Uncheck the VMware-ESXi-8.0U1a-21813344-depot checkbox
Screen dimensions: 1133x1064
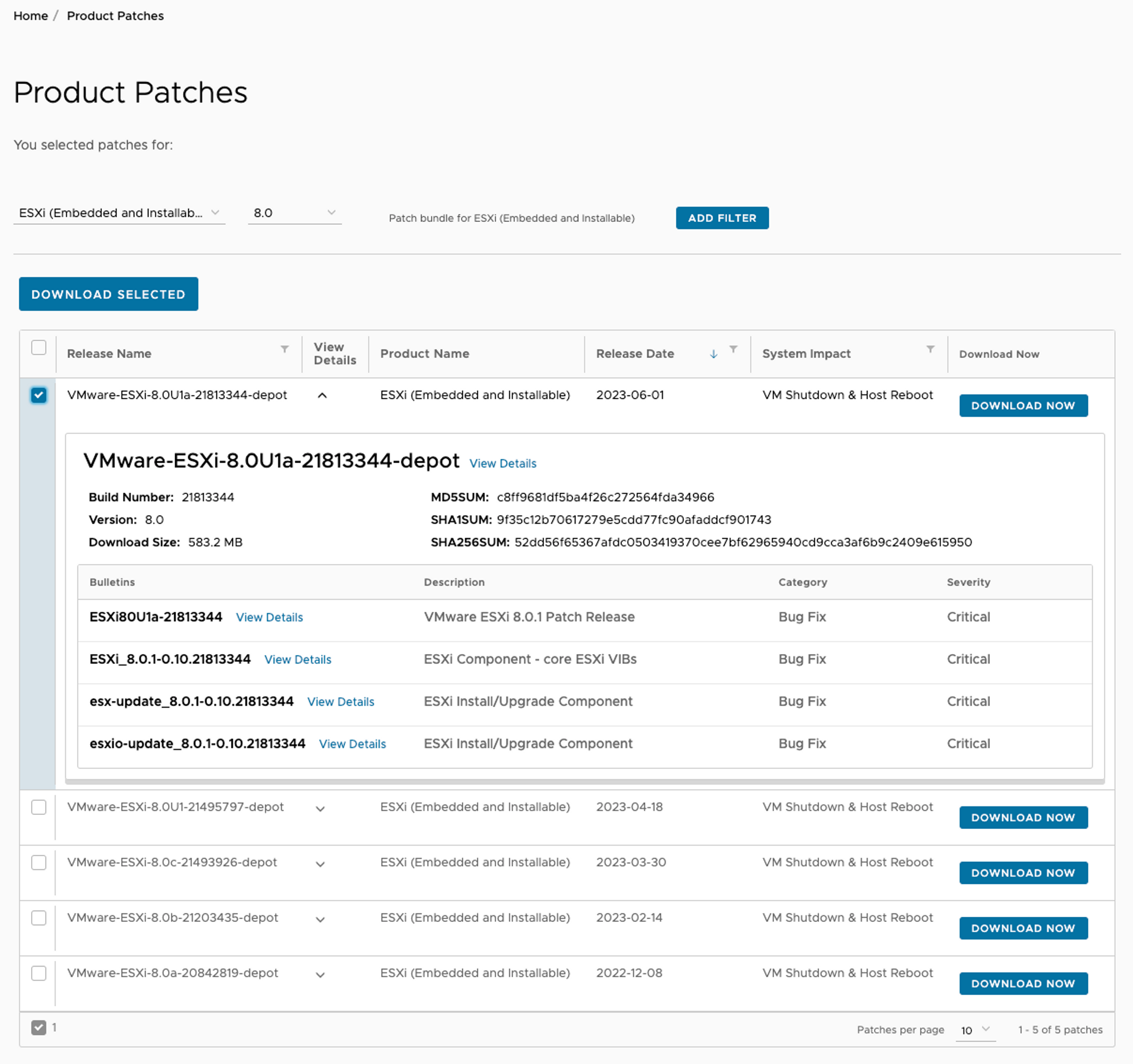click(x=39, y=395)
